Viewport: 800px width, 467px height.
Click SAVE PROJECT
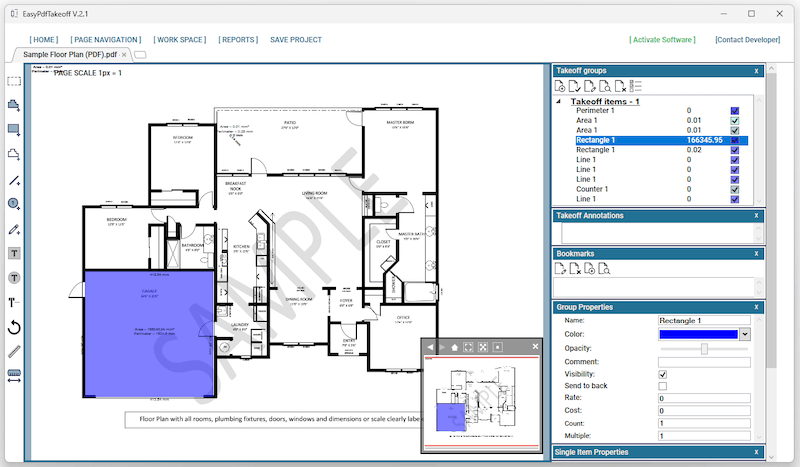click(x=296, y=39)
